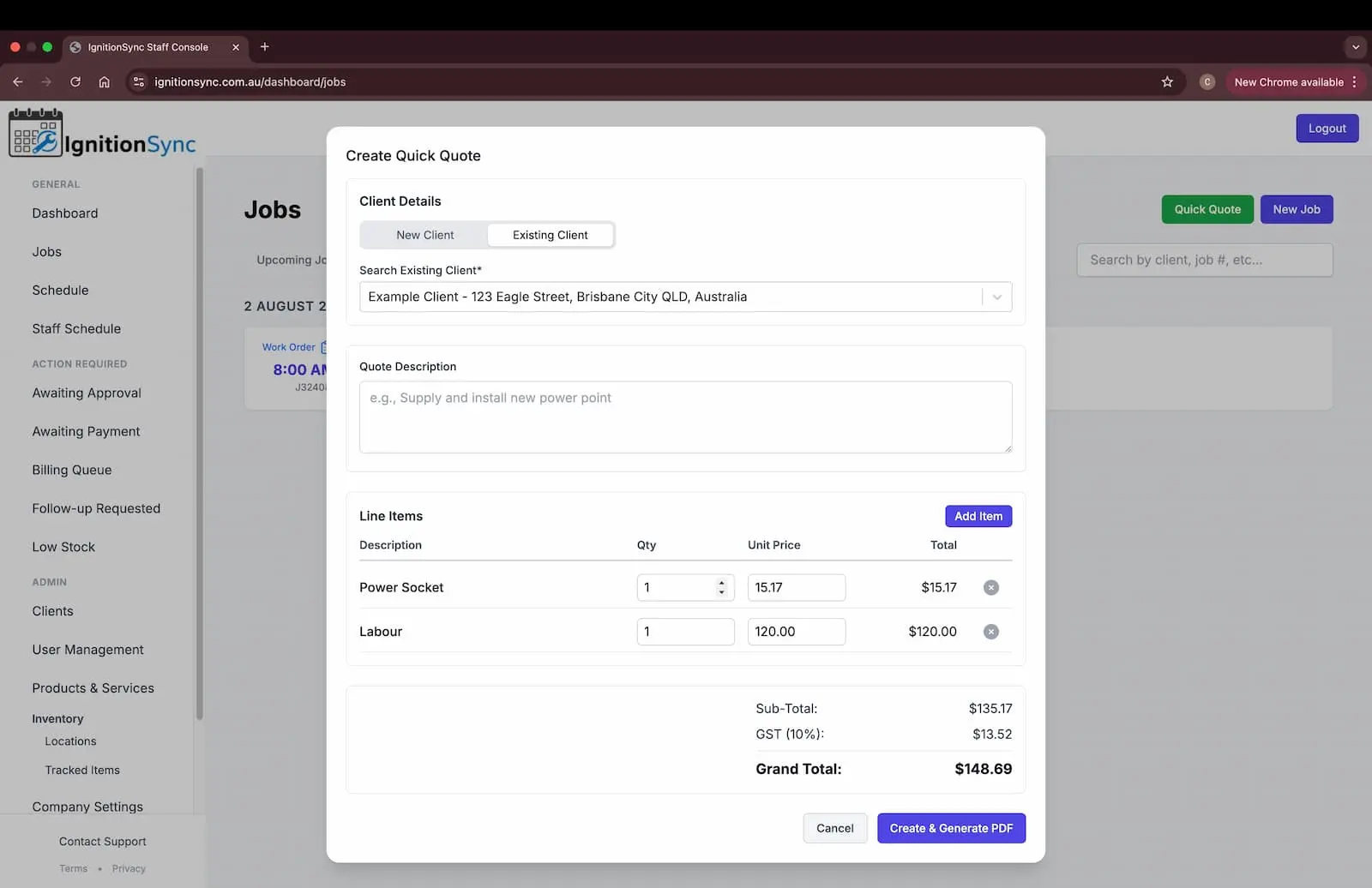Screen dimensions: 1372x888
Task: Focus the Quote Description text area
Action: pos(685,417)
